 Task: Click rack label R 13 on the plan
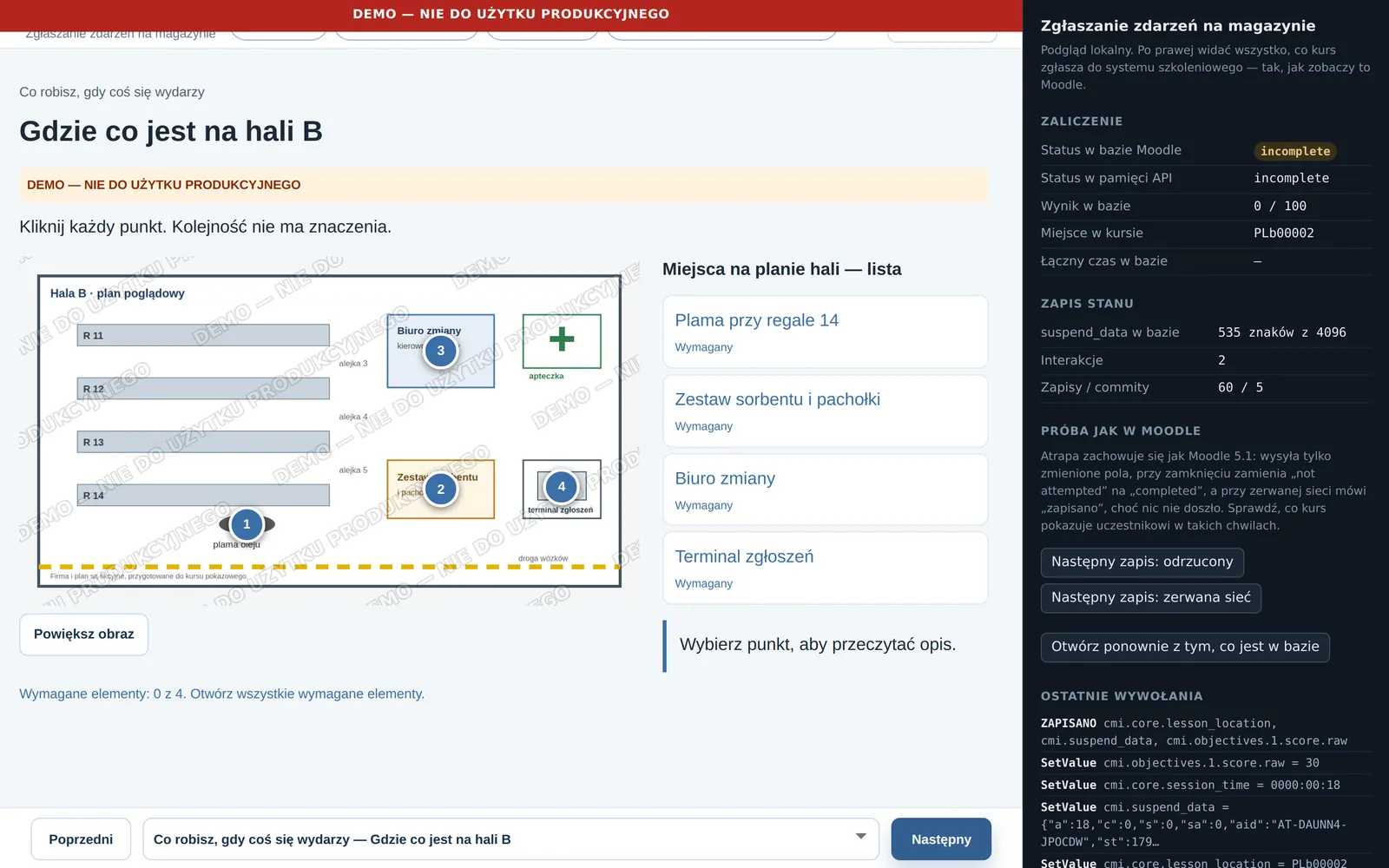[x=93, y=443]
